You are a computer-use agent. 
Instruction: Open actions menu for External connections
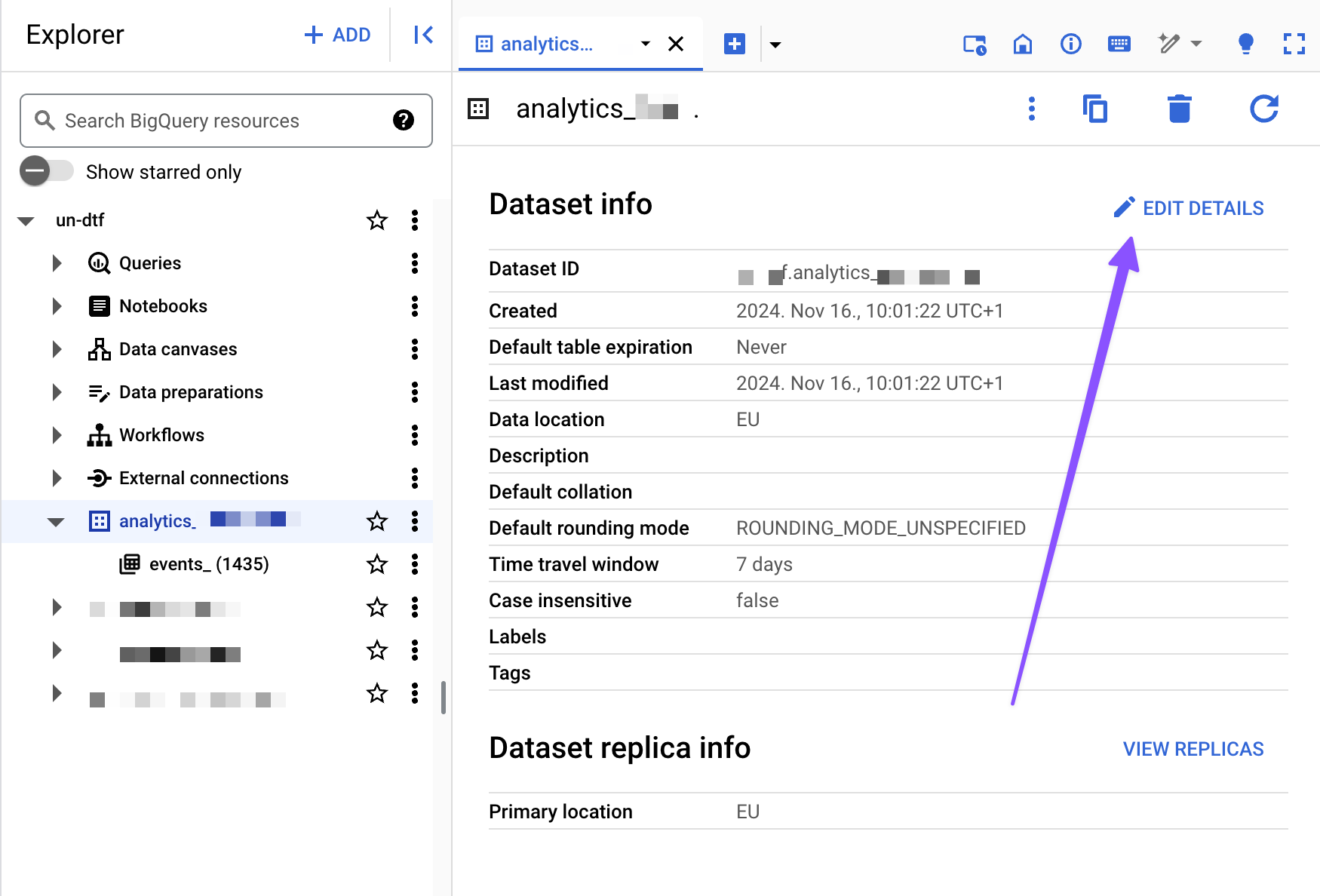pos(415,478)
